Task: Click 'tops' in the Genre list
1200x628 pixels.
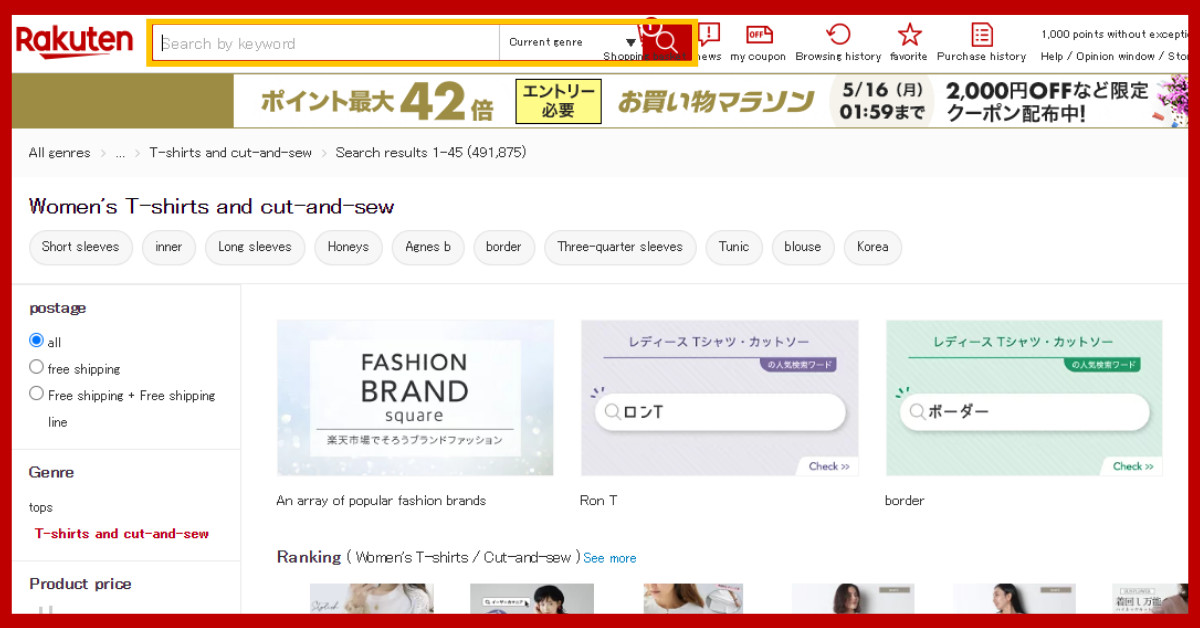Action: coord(41,507)
